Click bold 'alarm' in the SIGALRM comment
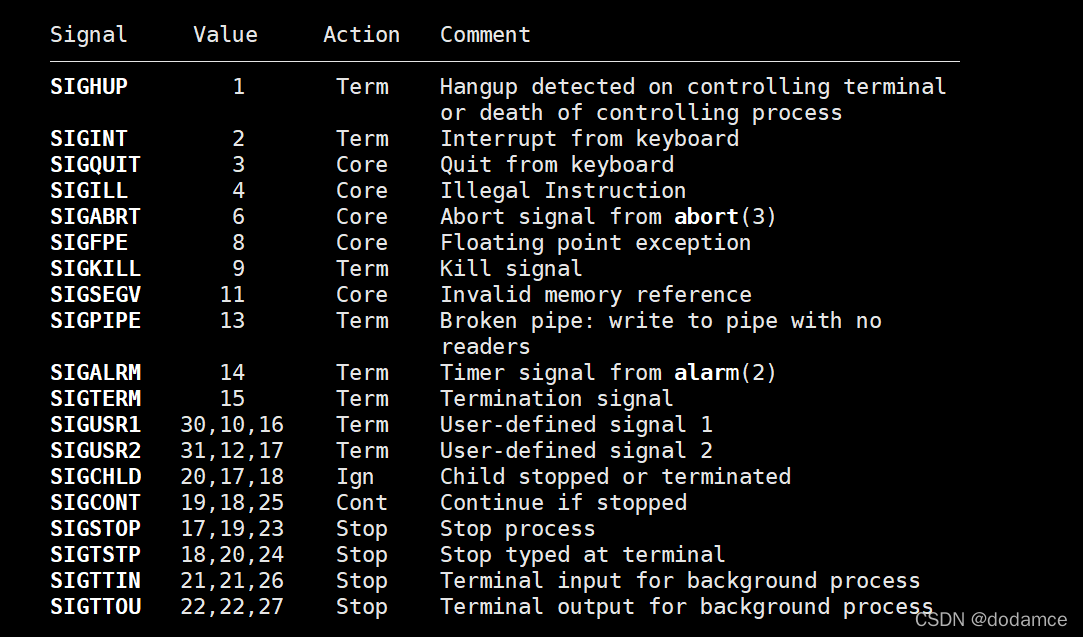The width and height of the screenshot is (1083, 637). pos(706,372)
